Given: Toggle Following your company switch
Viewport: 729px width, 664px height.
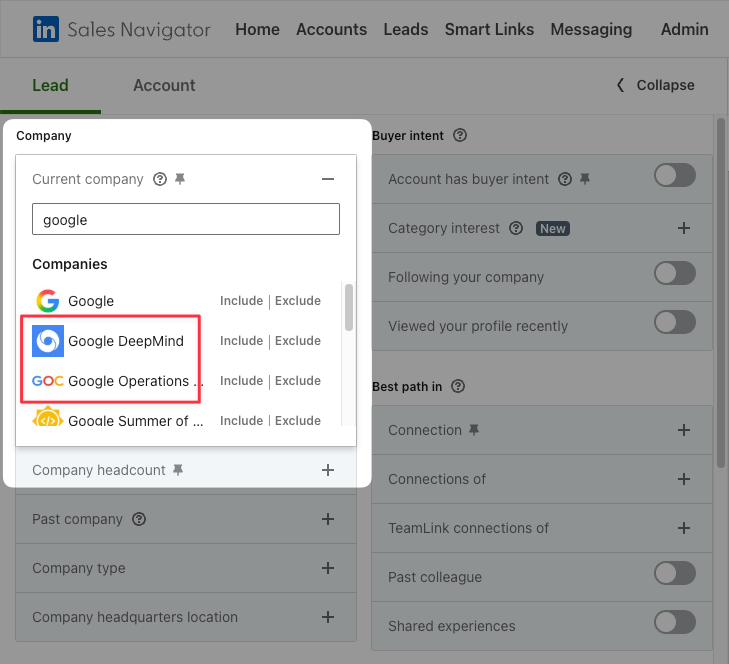Looking at the screenshot, I should [x=675, y=273].
